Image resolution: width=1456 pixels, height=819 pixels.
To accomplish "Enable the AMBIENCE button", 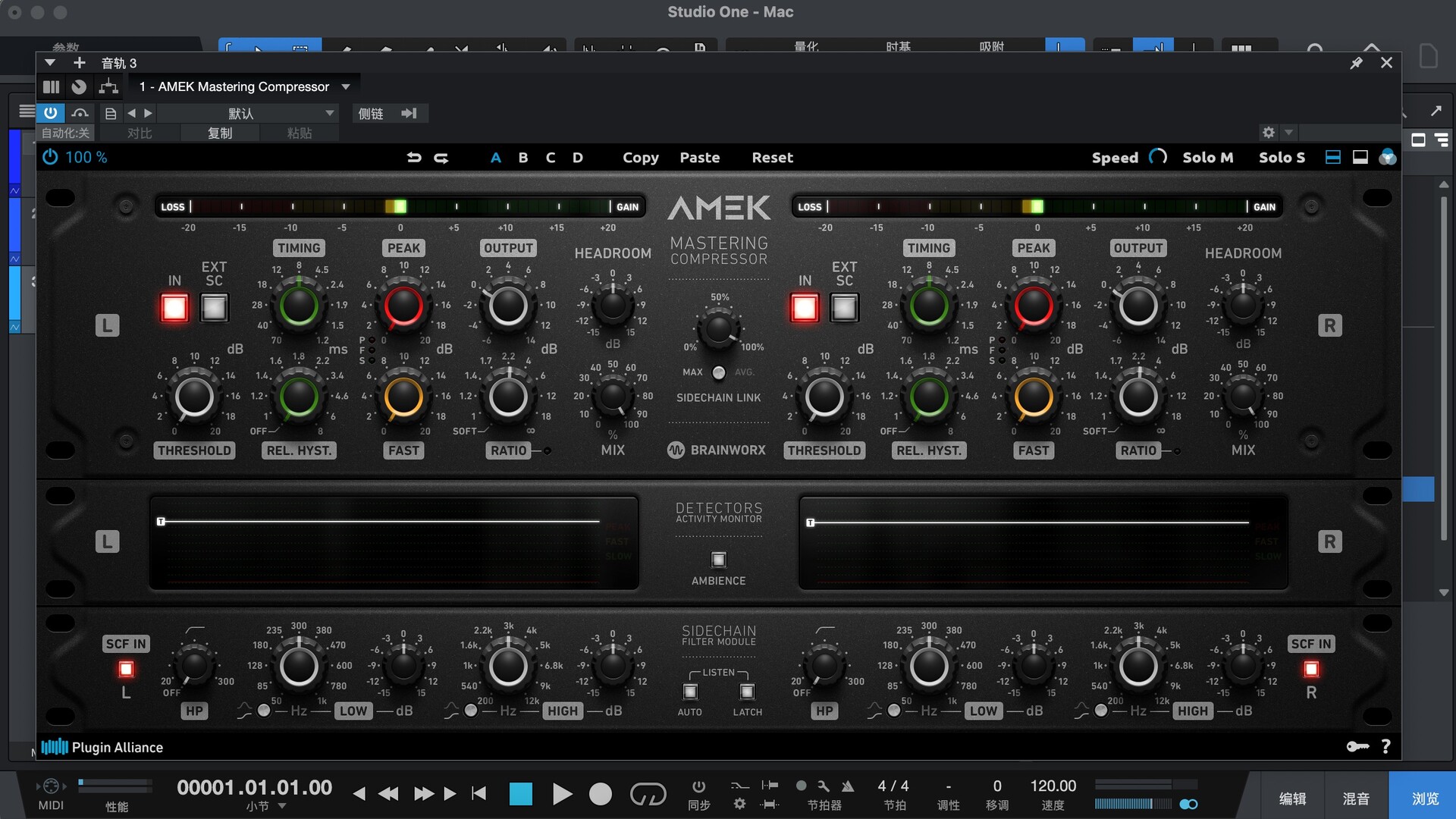I will point(718,560).
